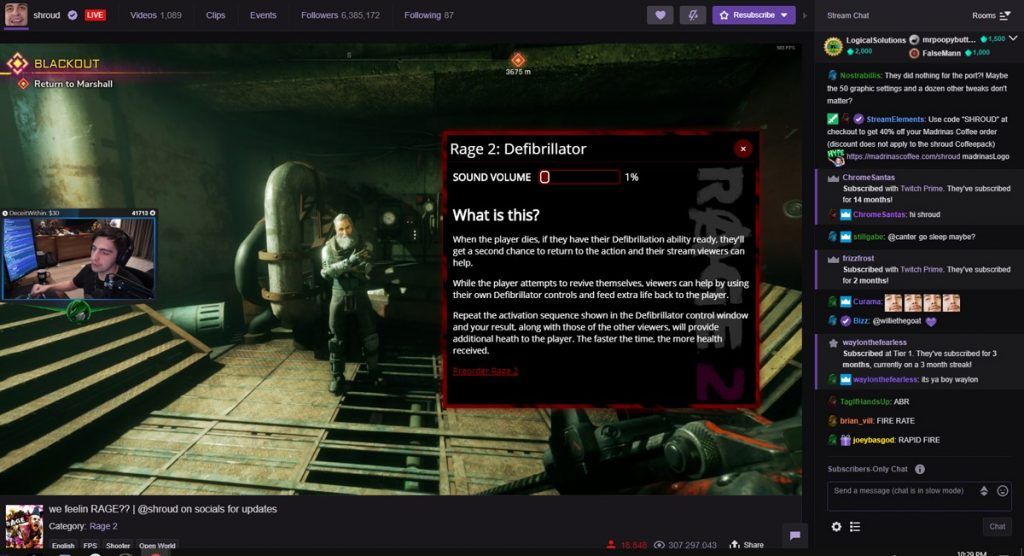Click the verified checkmark badge beside shroud
Screen dimensions: 1024x556
pyautogui.click(x=72, y=15)
